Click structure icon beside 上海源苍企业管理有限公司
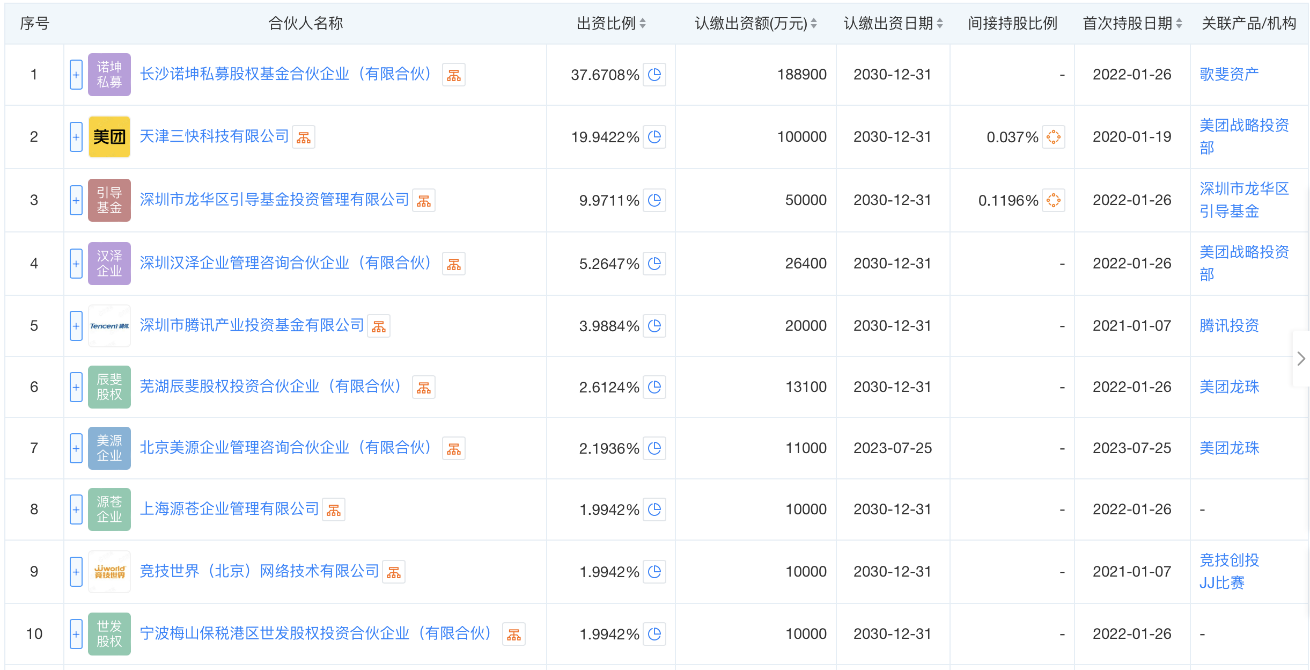Image resolution: width=1310 pixels, height=670 pixels. click(333, 509)
